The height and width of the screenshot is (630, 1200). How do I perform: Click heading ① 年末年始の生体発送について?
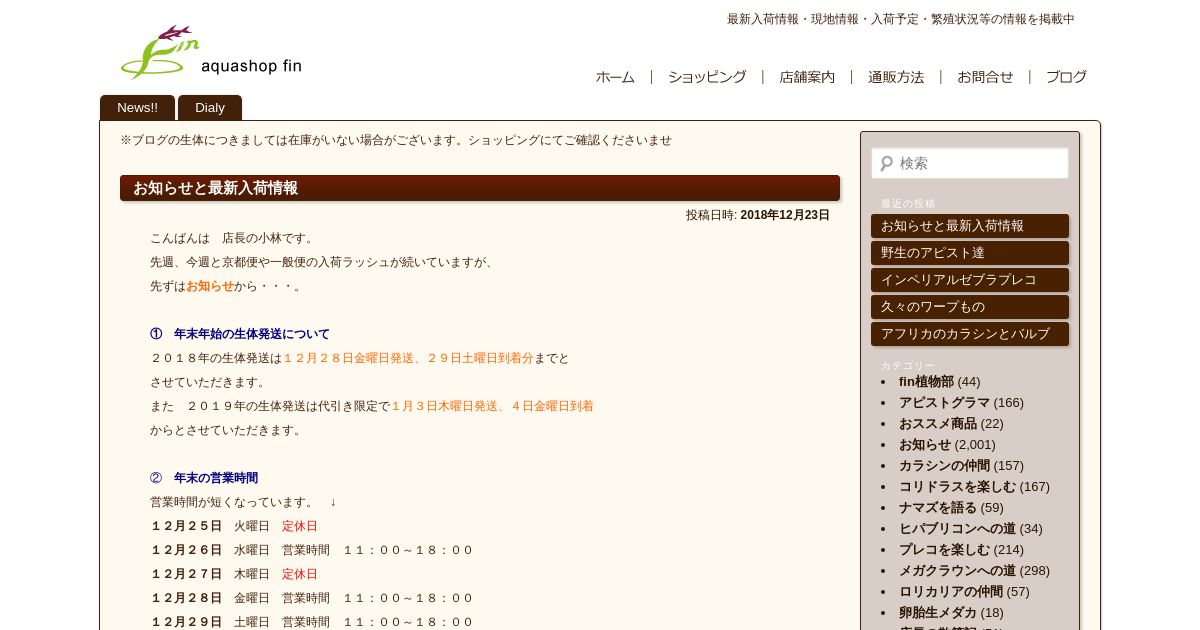(x=240, y=334)
